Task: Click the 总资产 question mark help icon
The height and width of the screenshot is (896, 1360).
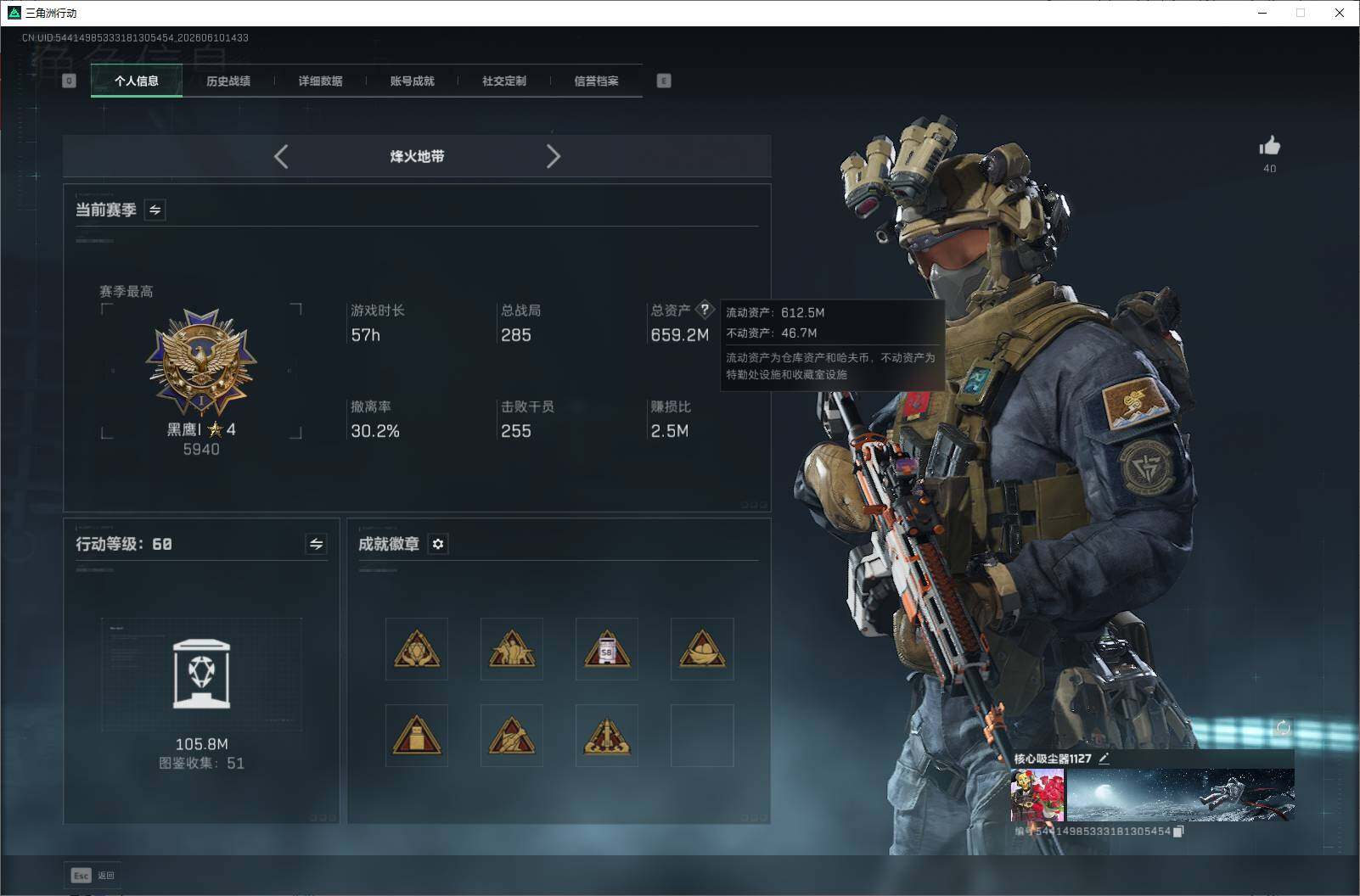Action: [x=705, y=310]
